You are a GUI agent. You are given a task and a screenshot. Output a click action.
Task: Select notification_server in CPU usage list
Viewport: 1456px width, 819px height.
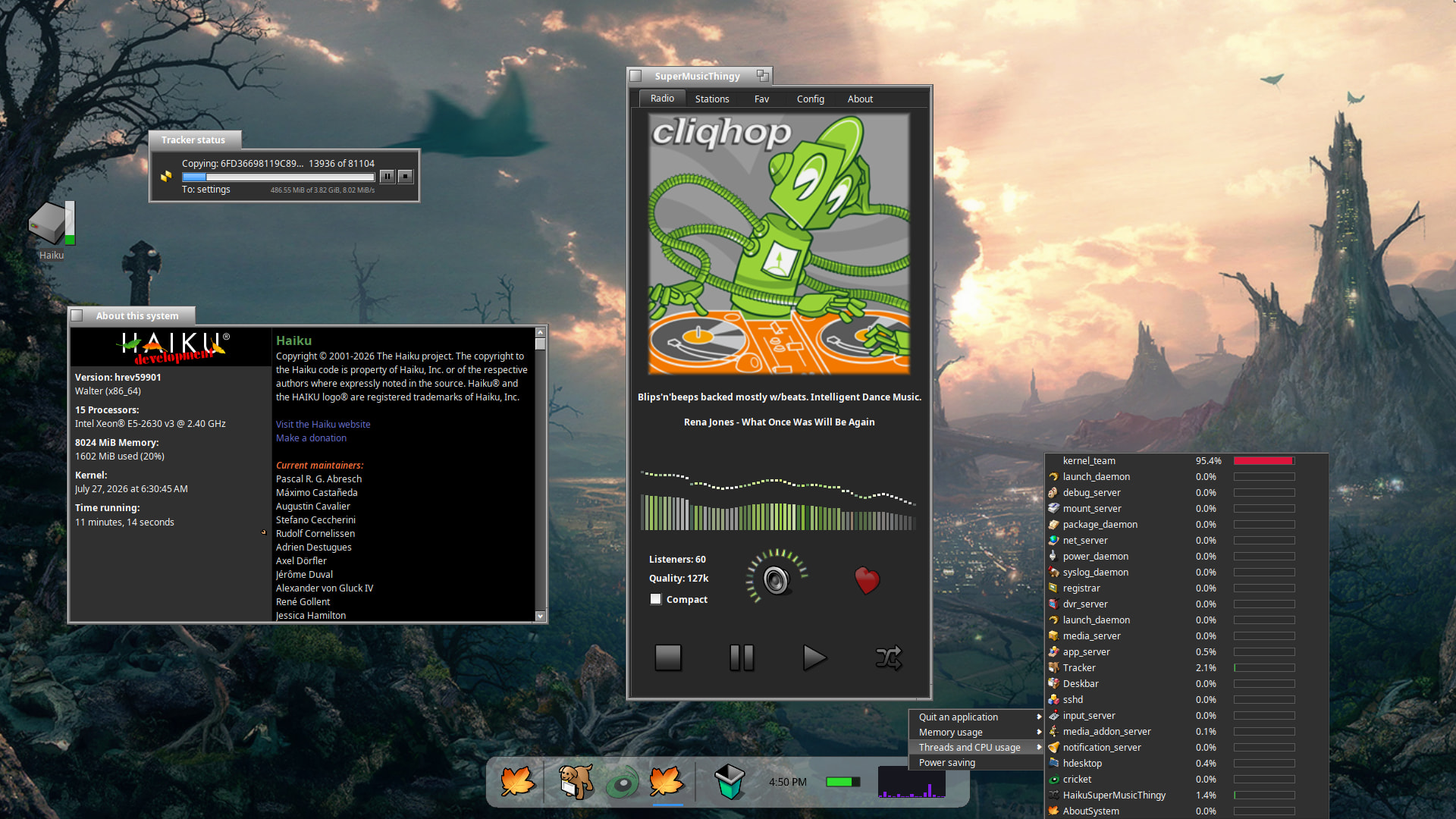click(1186, 748)
